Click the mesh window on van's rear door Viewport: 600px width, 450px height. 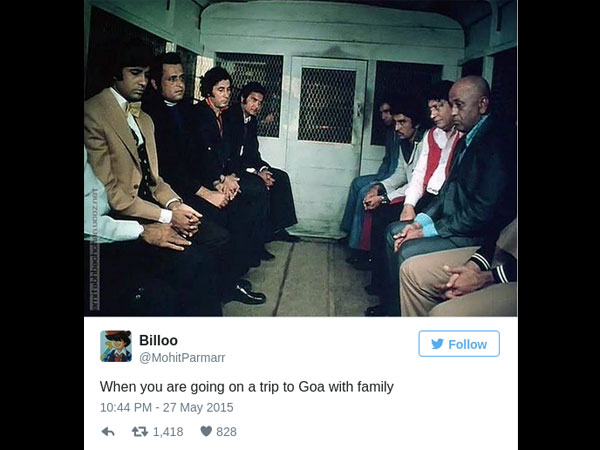pos(327,105)
